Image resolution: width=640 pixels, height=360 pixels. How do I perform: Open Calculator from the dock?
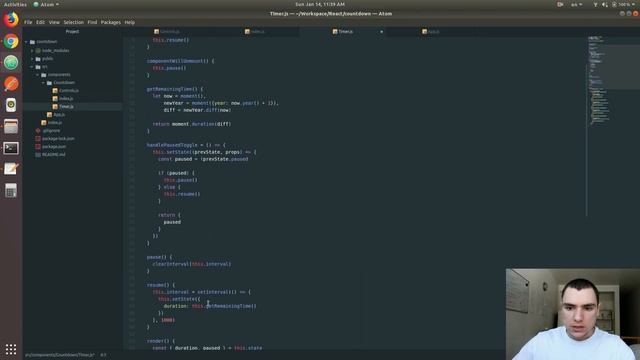[x=11, y=190]
